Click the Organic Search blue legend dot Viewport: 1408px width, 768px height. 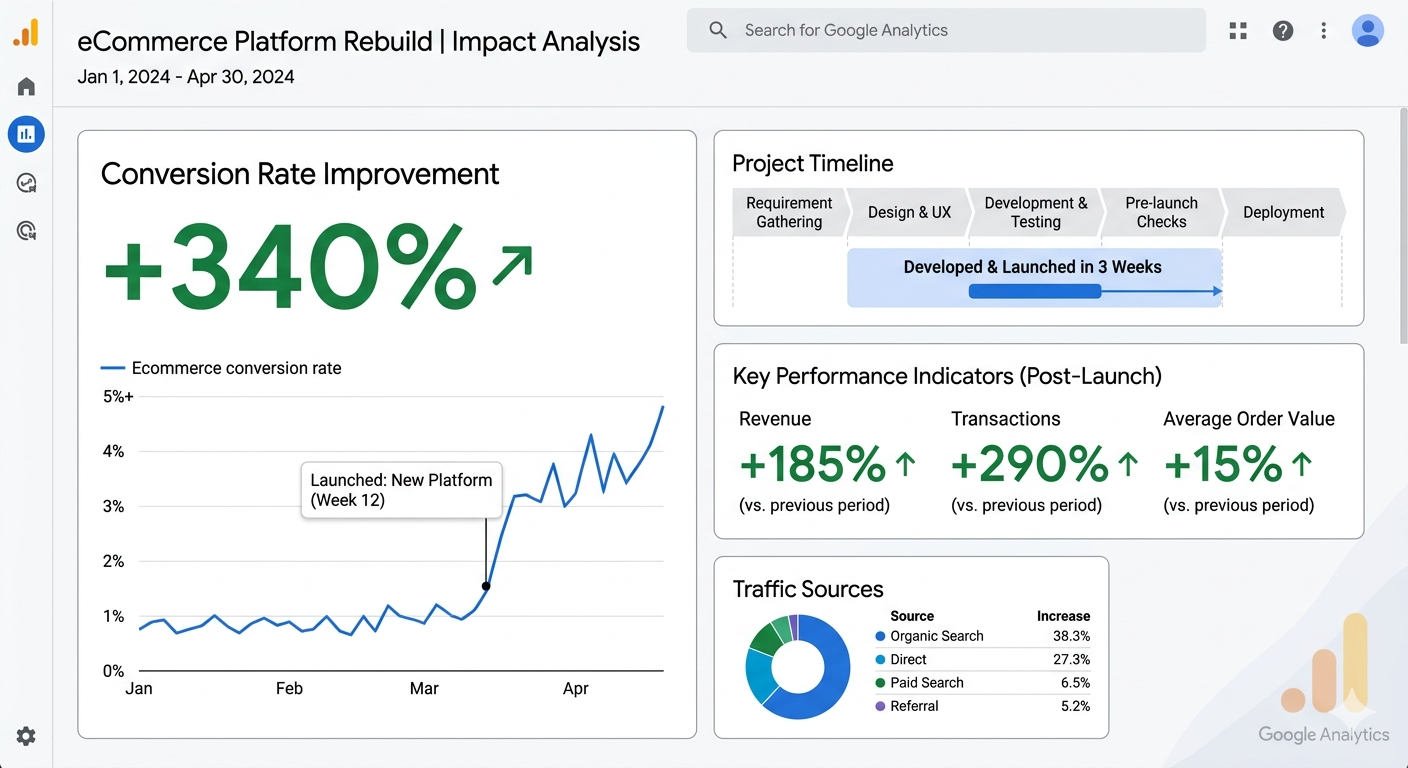[880, 636]
